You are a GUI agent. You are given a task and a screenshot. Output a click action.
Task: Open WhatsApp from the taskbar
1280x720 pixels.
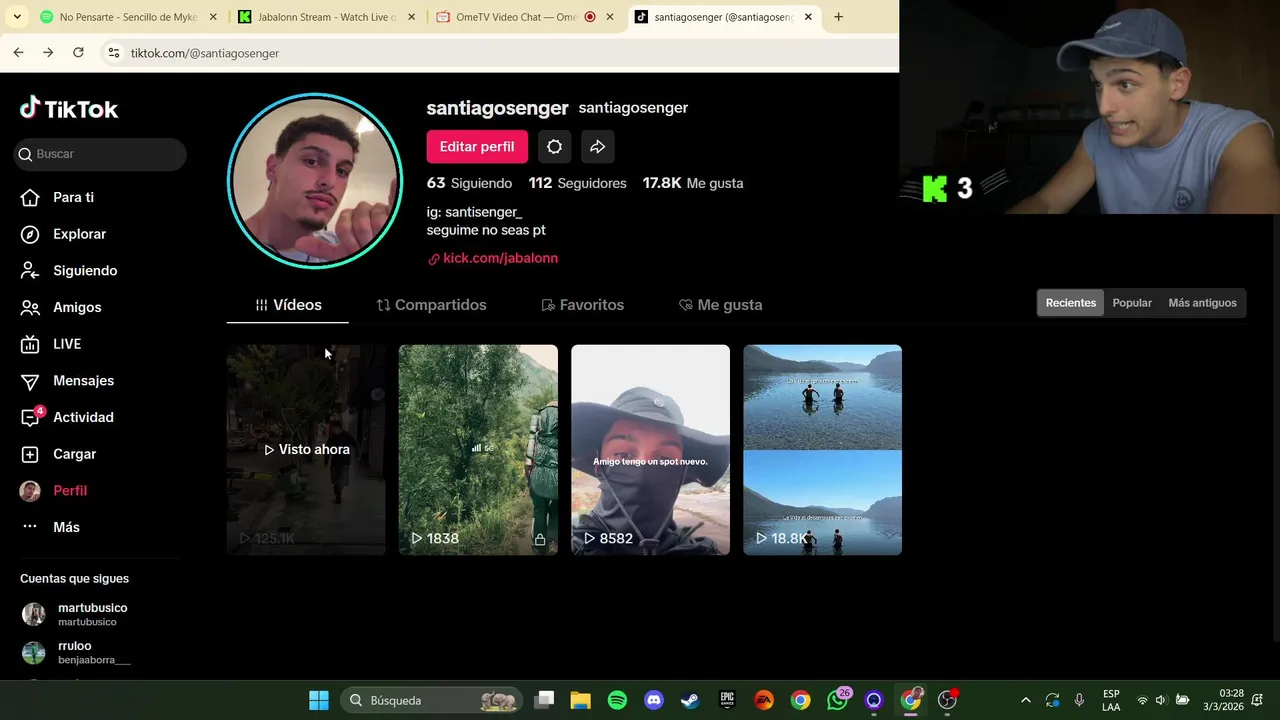(x=837, y=700)
